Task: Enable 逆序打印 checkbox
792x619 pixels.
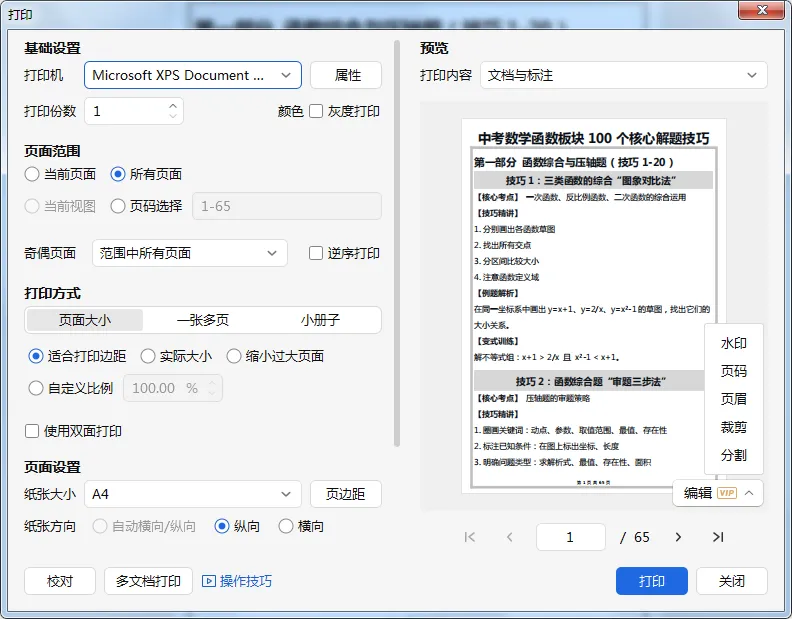Action: (x=316, y=253)
